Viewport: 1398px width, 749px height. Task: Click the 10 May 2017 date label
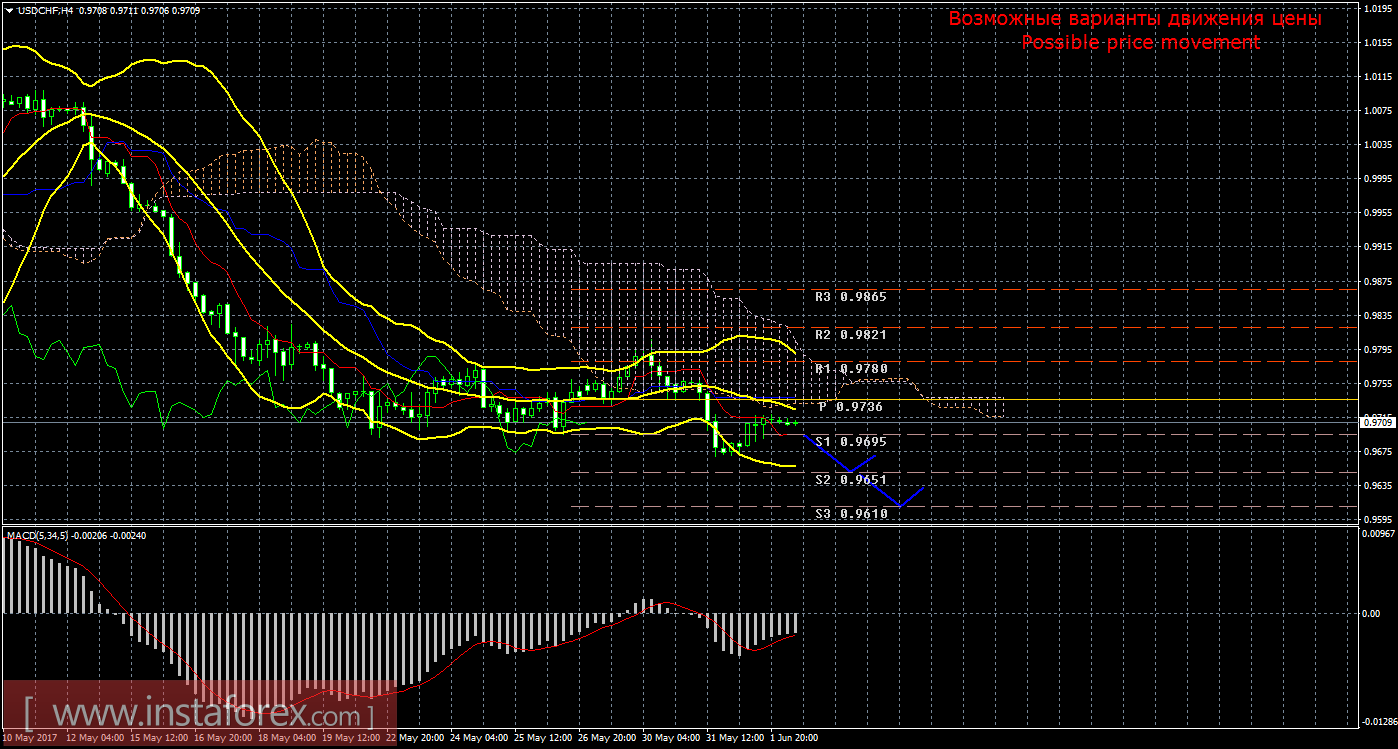click(31, 738)
